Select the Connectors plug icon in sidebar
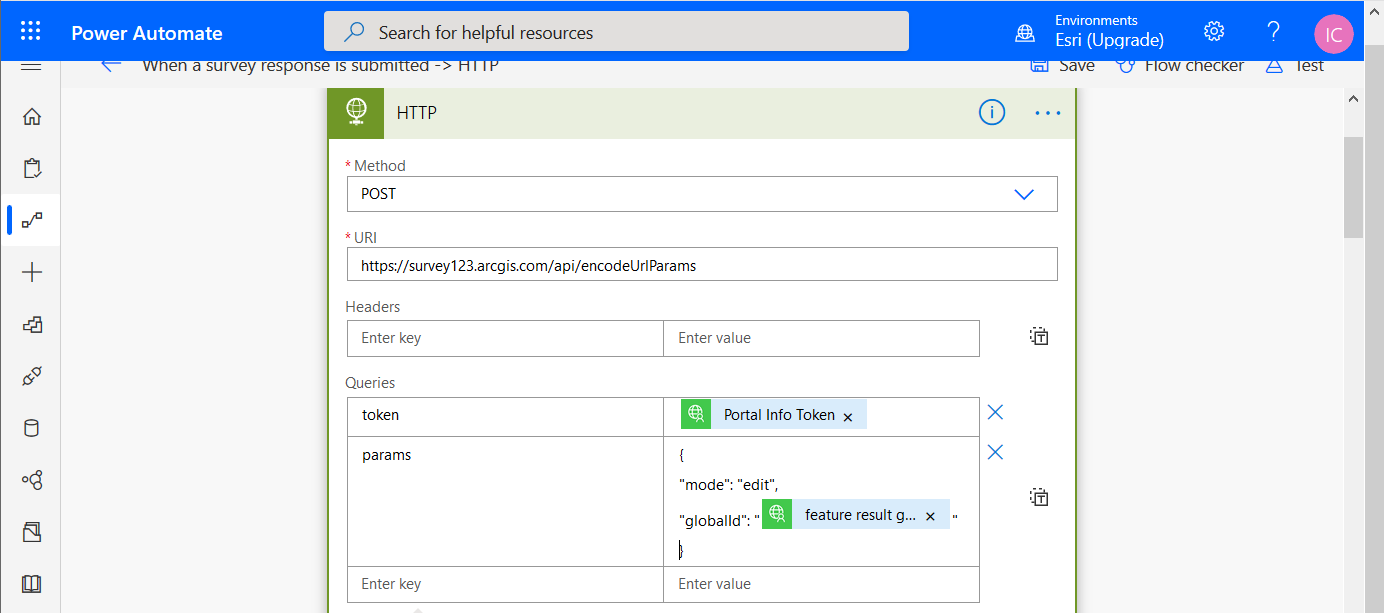 tap(31, 376)
